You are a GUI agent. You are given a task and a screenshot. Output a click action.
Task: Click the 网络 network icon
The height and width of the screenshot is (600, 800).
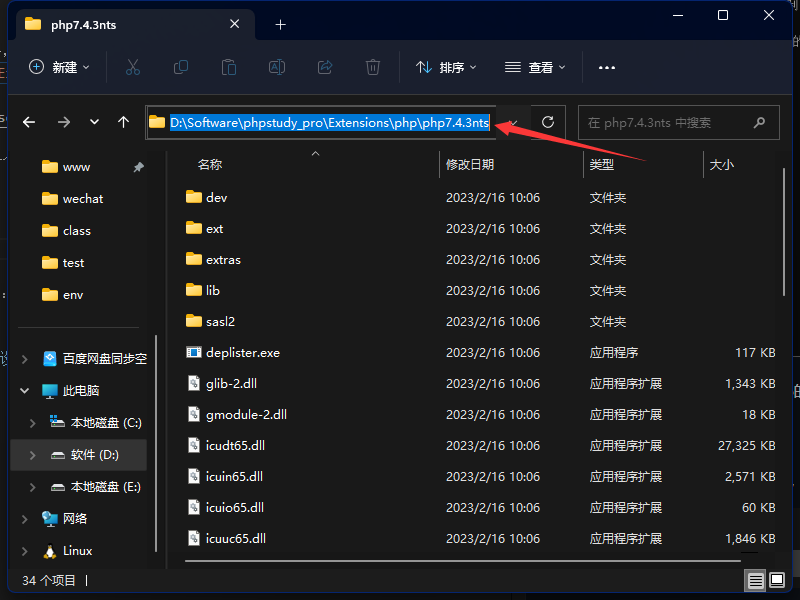49,519
